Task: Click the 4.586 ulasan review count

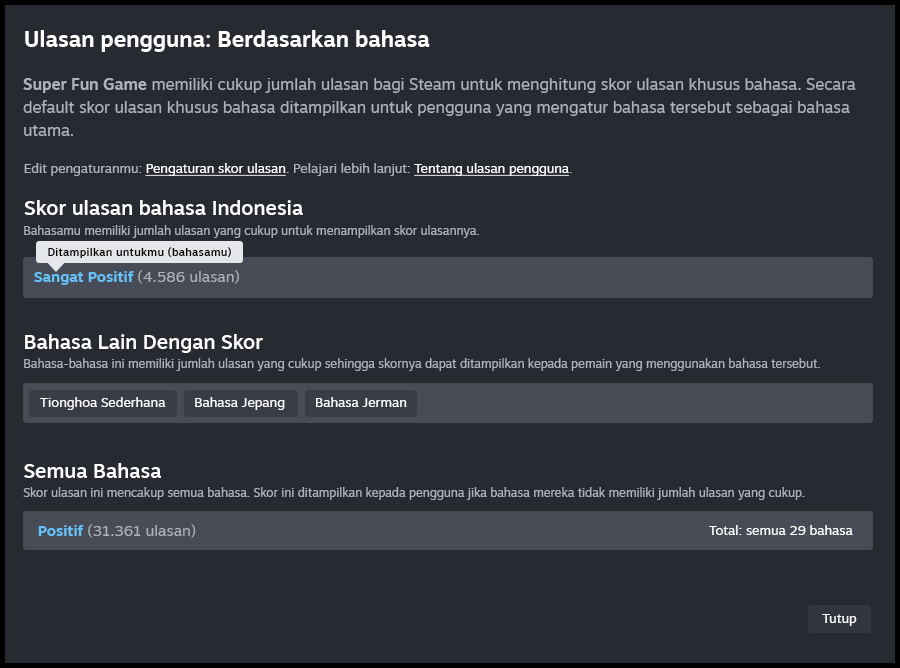Action: pos(188,277)
